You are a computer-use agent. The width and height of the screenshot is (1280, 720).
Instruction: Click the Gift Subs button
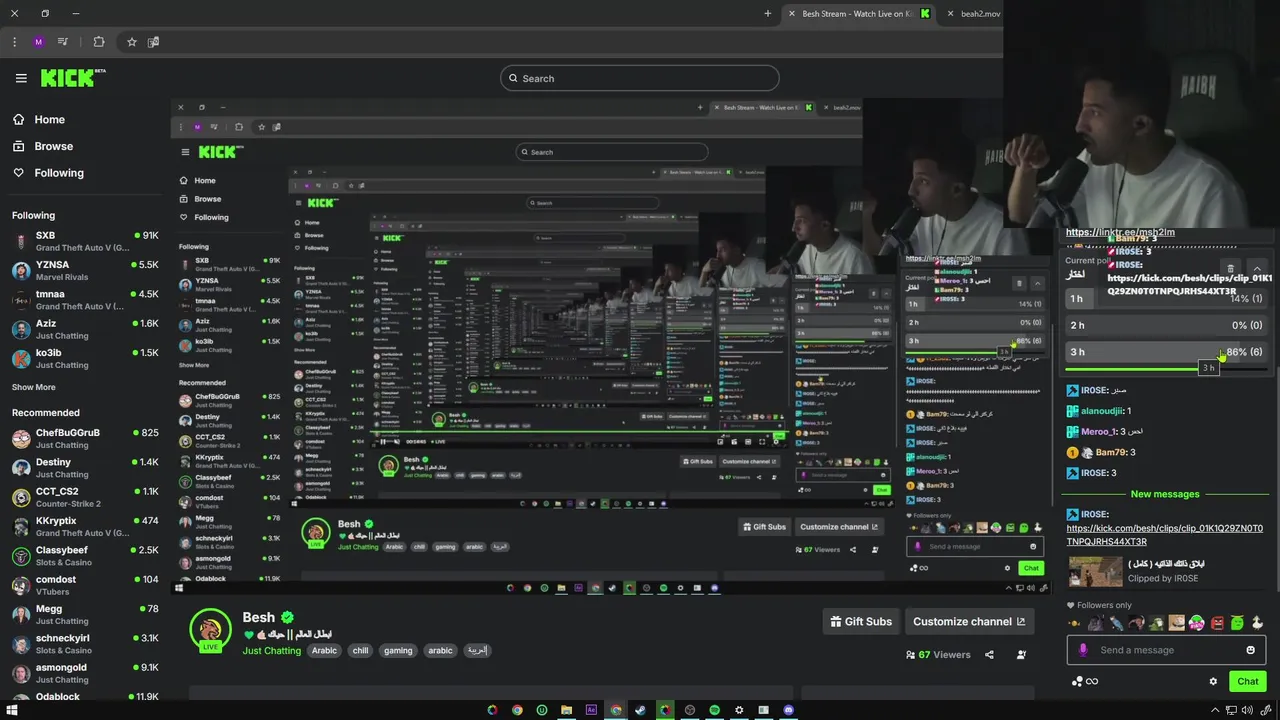pyautogui.click(x=861, y=621)
